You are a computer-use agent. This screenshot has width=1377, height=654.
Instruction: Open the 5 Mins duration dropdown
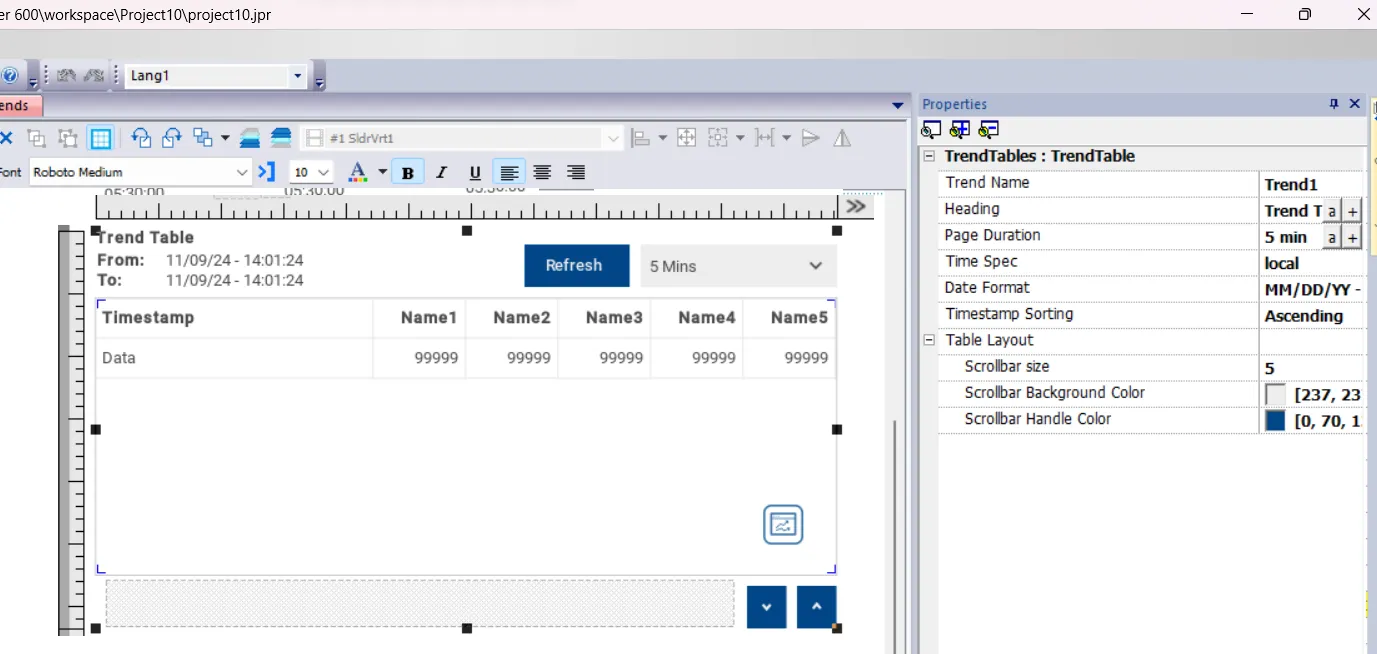[x=737, y=265]
